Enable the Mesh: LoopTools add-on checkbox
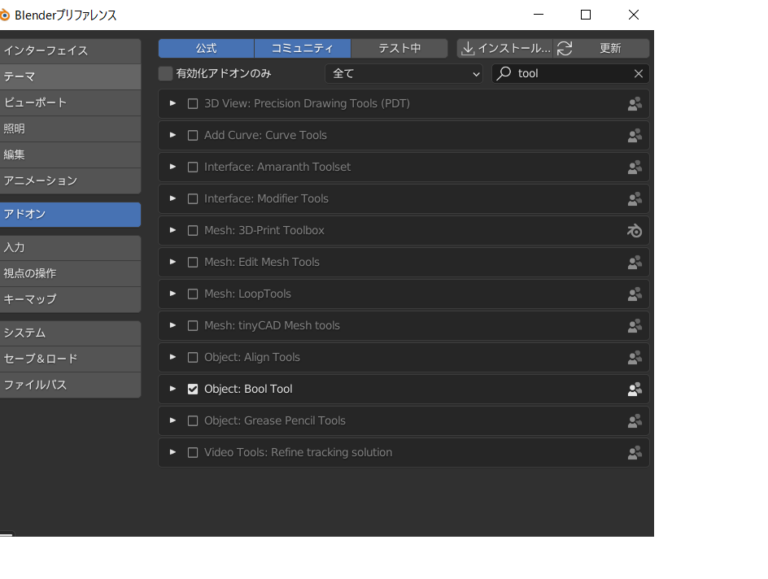The image size is (768, 579). point(193,294)
